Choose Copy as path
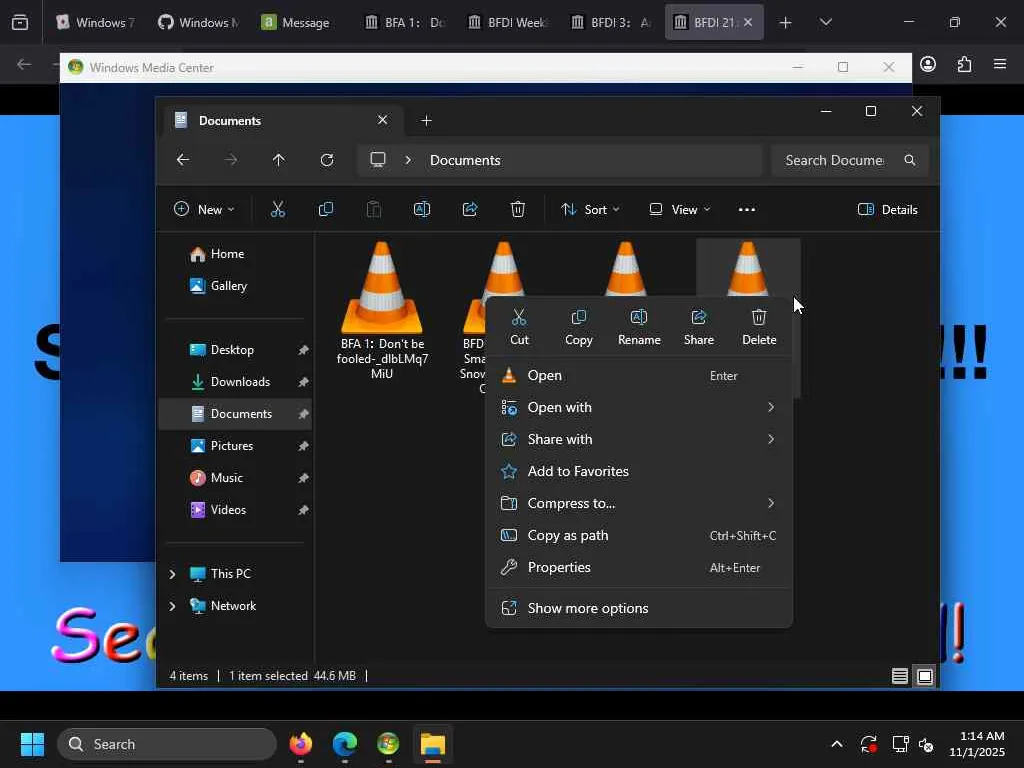Screen dimensions: 1024x768 (639, 536)
